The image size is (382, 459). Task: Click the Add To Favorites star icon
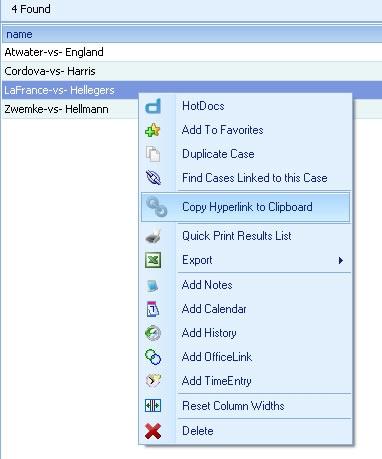point(153,130)
